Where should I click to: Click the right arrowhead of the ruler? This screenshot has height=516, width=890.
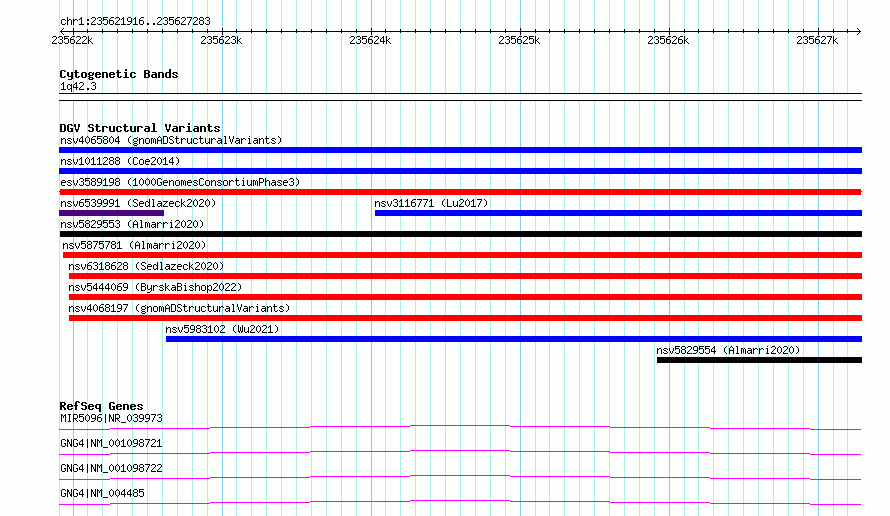click(x=859, y=31)
